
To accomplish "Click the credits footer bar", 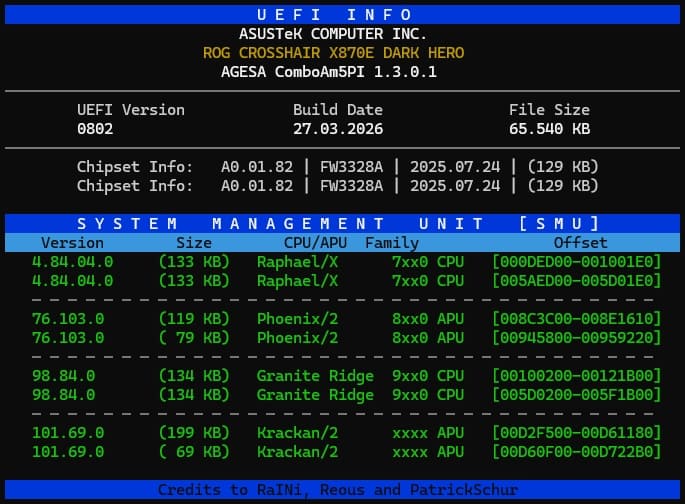I will pos(342,489).
